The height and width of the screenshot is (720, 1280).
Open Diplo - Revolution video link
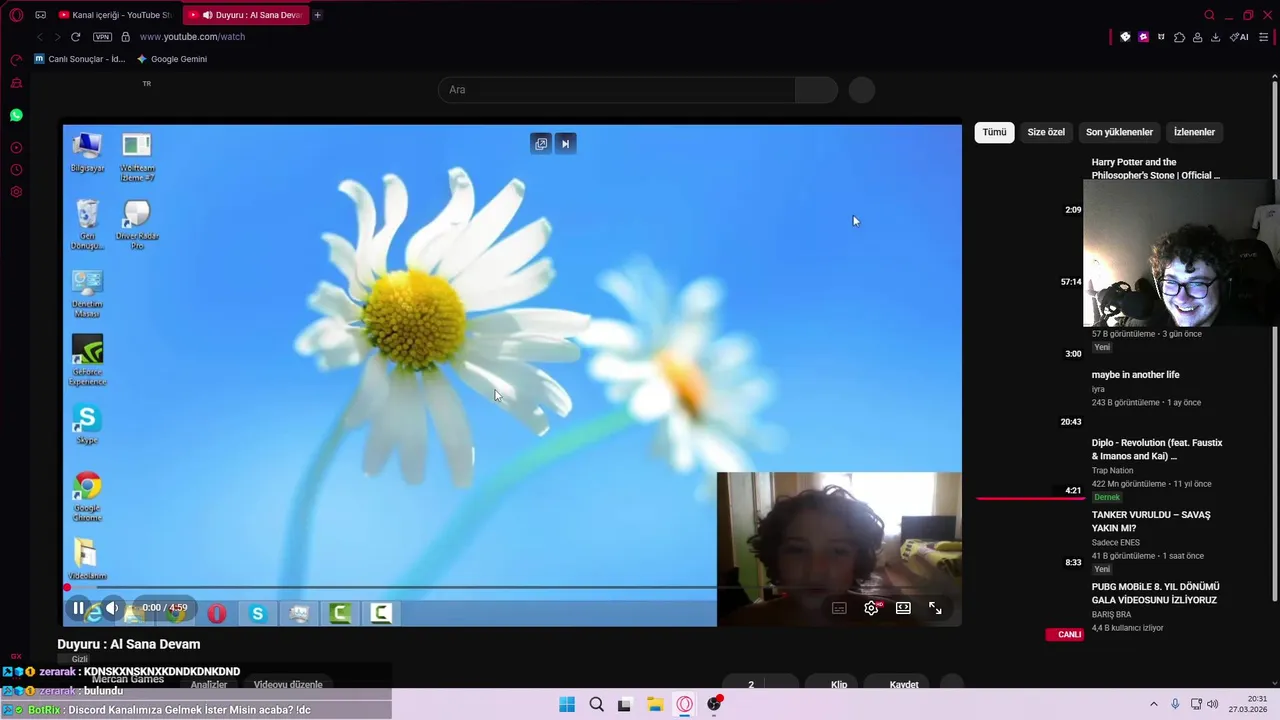(x=1157, y=449)
